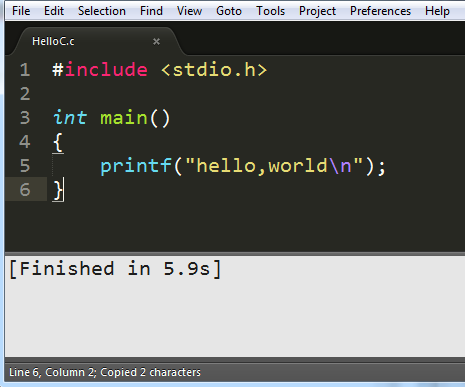Click the <stdio.h> header text
This screenshot has width=465, height=387.
coord(214,70)
